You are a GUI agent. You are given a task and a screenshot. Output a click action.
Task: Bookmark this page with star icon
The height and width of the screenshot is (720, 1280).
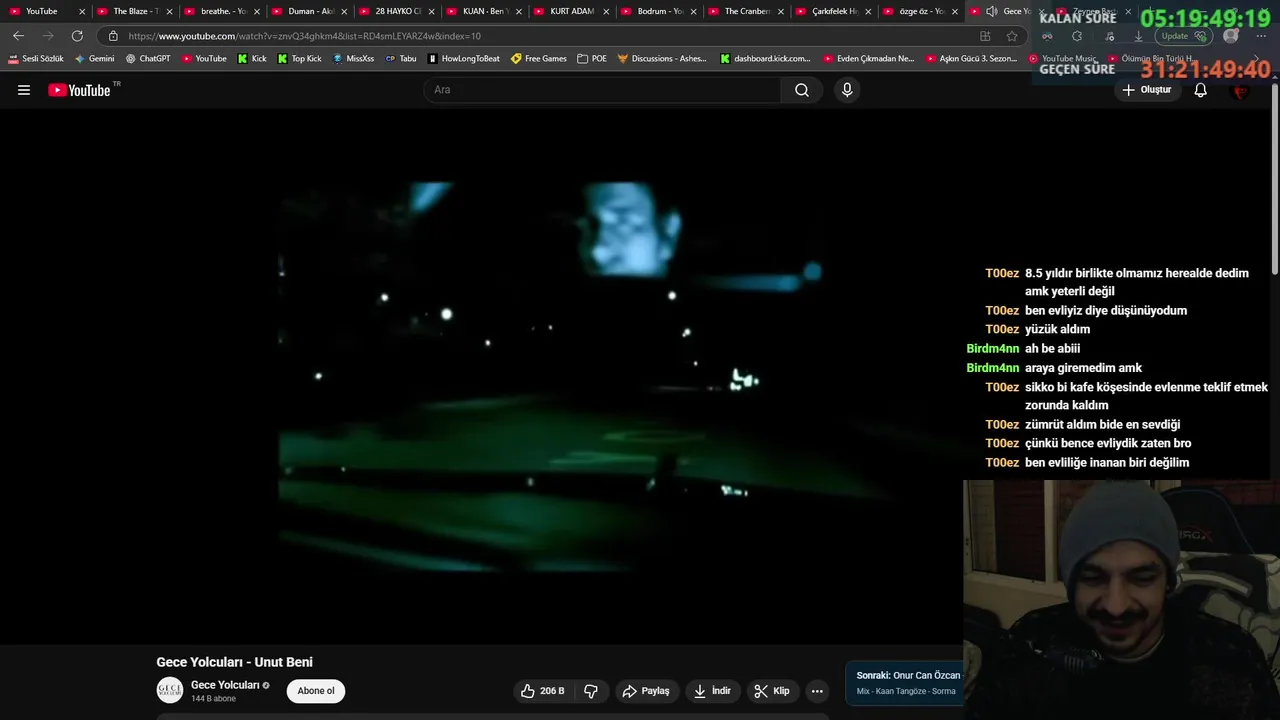pyautogui.click(x=1012, y=36)
